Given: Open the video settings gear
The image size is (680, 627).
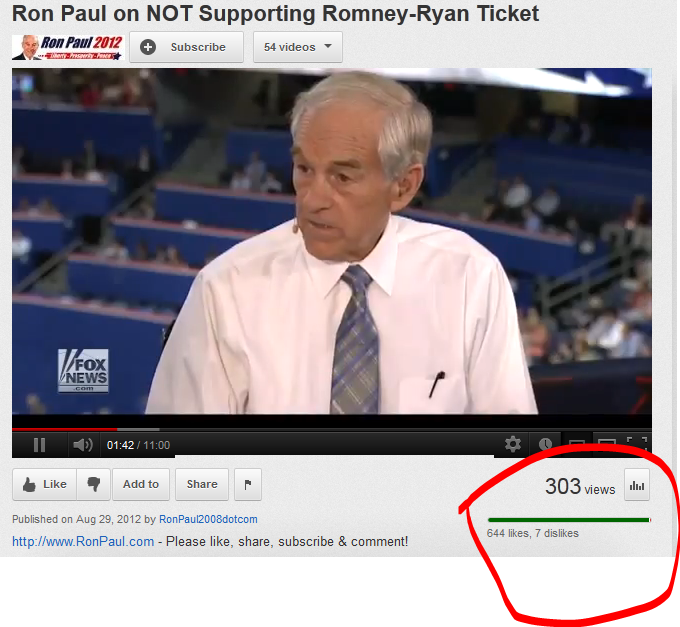Looking at the screenshot, I should (x=513, y=444).
